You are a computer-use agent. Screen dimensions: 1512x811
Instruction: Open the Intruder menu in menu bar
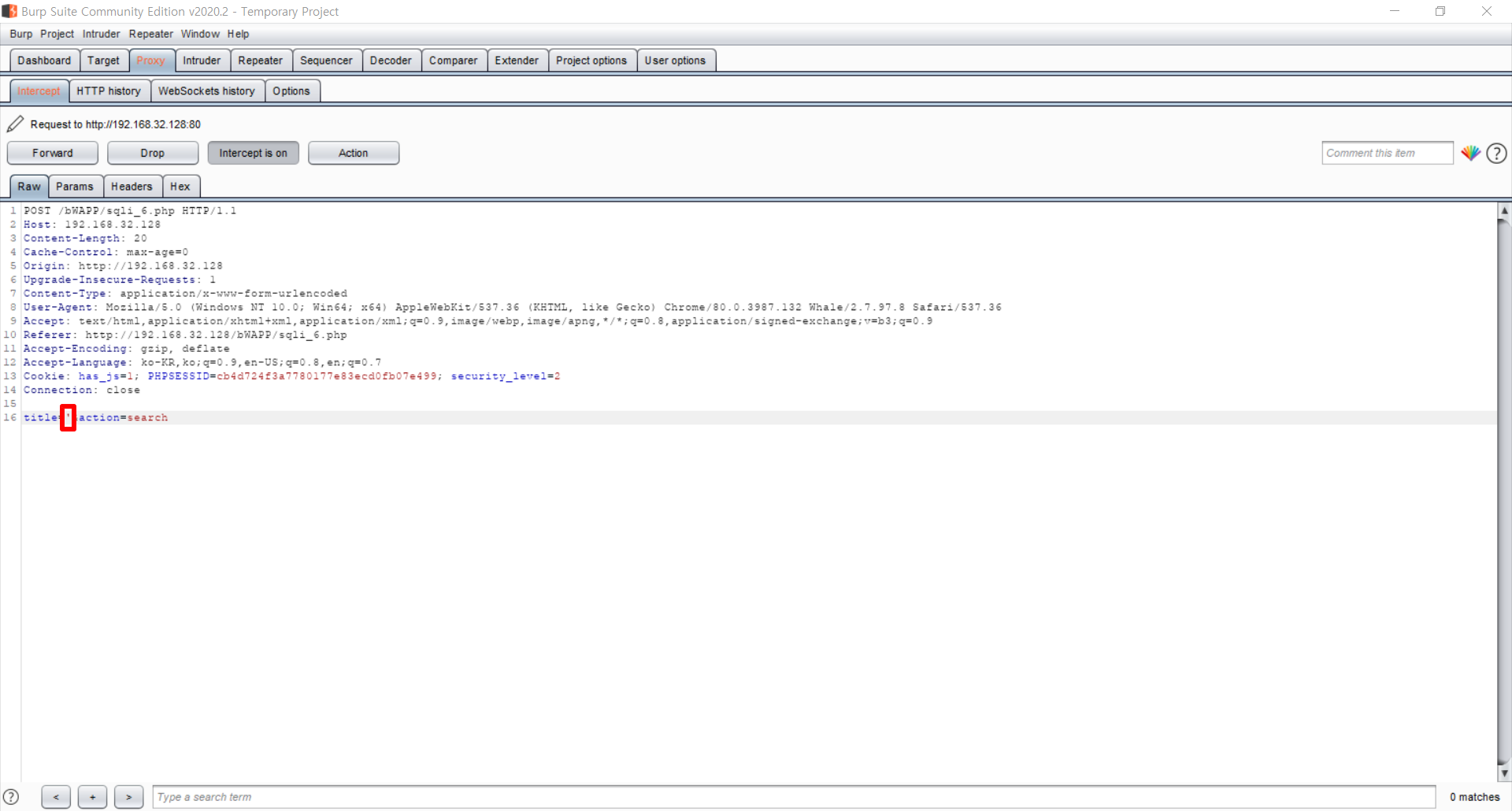pos(101,34)
